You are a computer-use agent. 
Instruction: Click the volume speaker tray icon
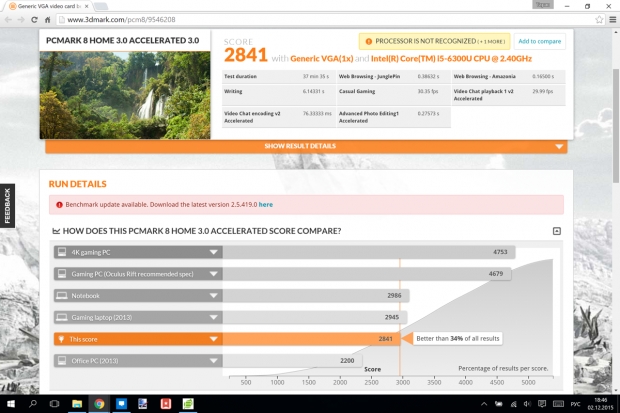(527, 404)
